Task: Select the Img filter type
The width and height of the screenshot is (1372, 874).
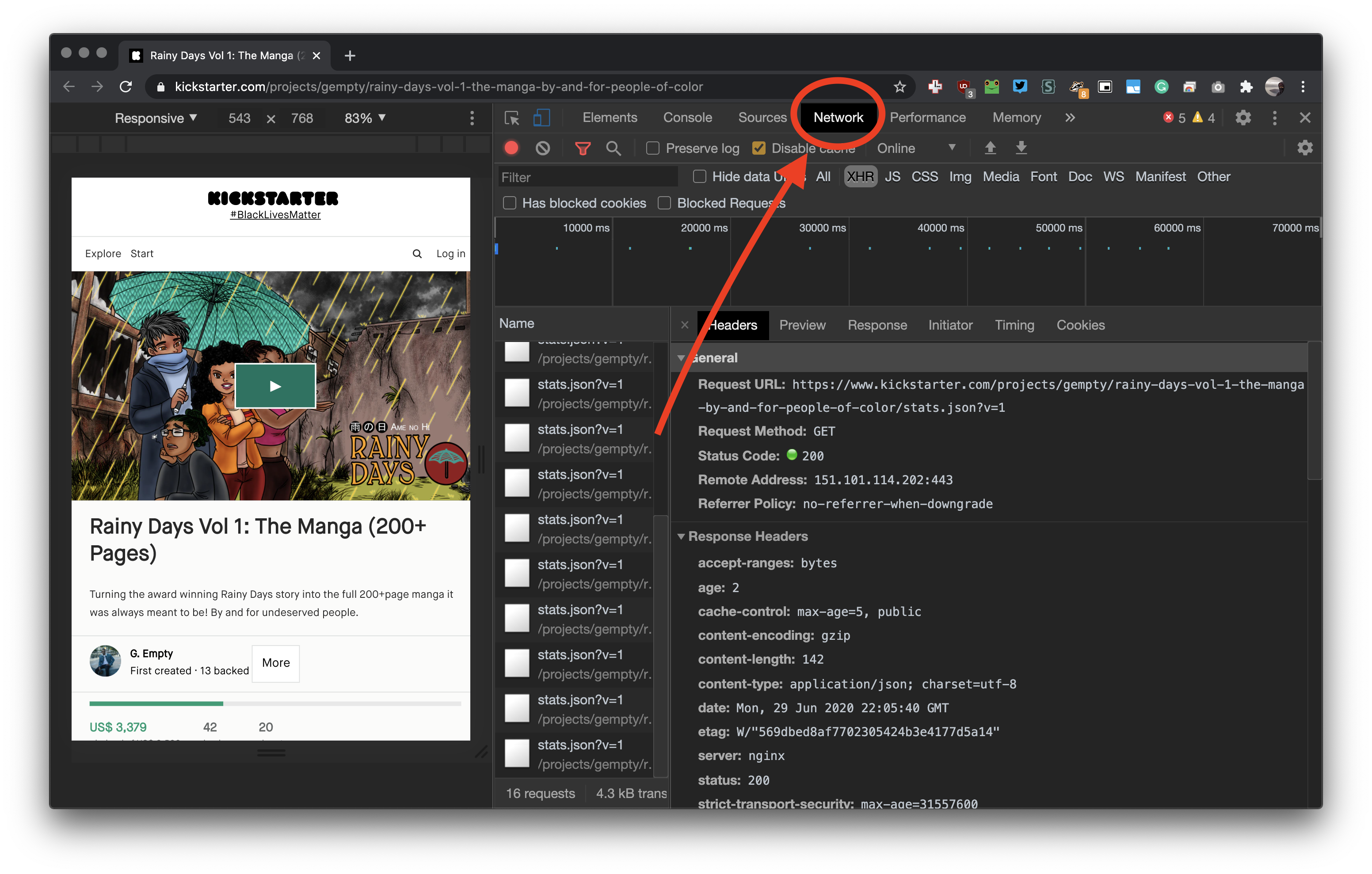Action: click(x=960, y=177)
